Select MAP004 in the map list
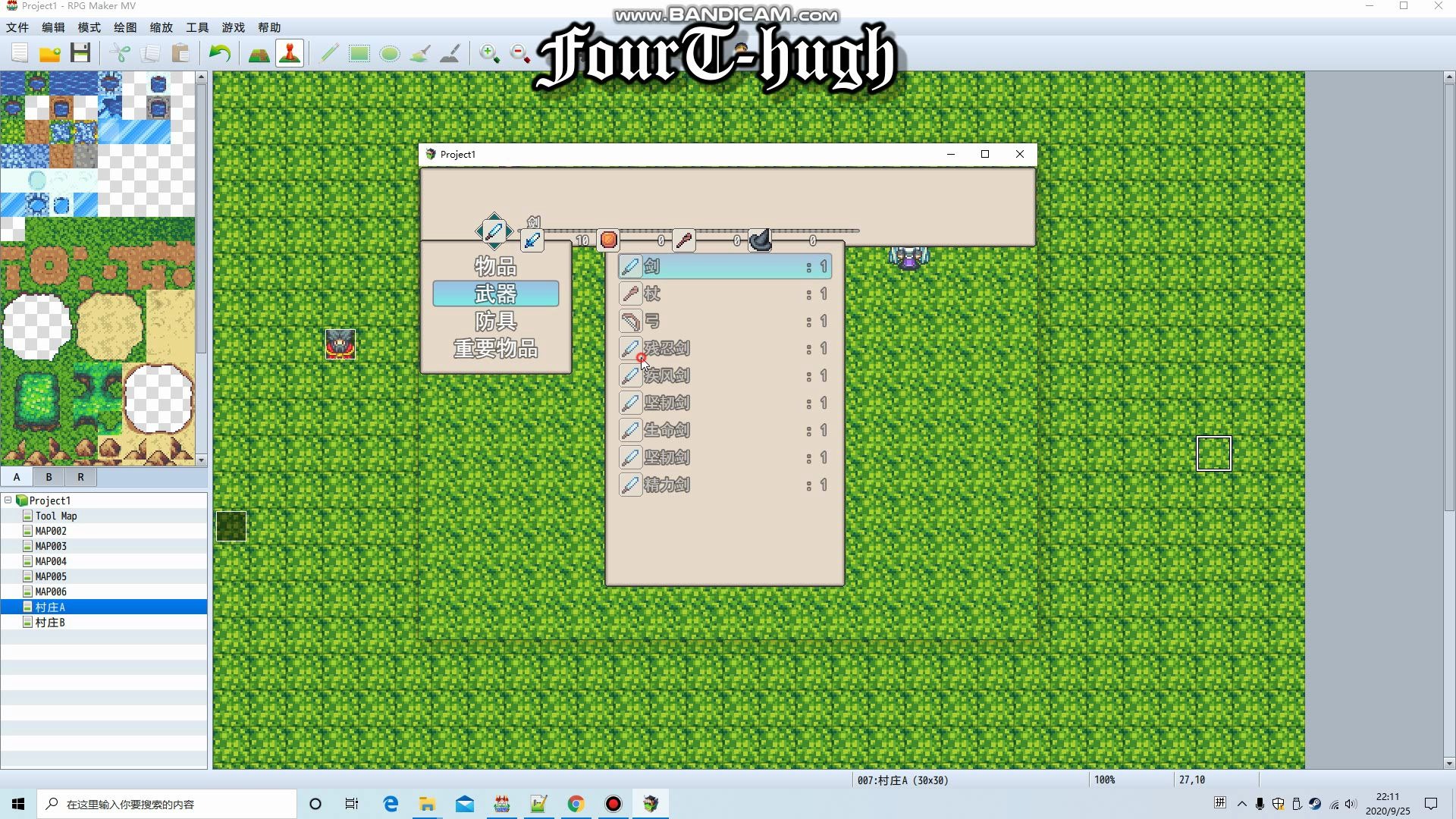 51,561
